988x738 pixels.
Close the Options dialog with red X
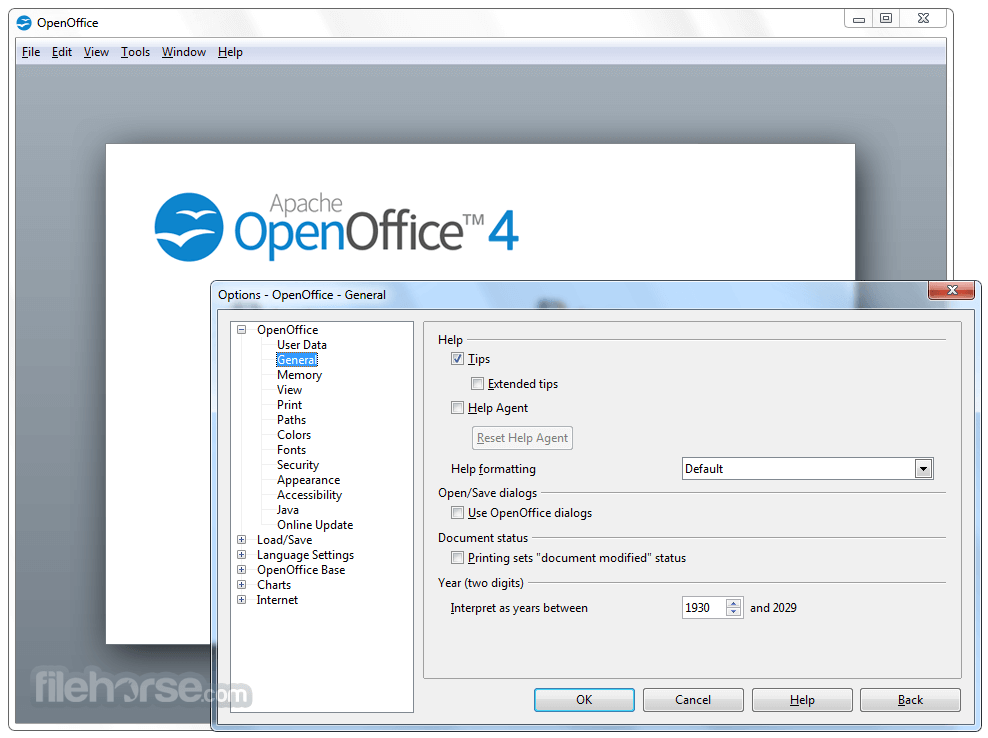click(951, 290)
